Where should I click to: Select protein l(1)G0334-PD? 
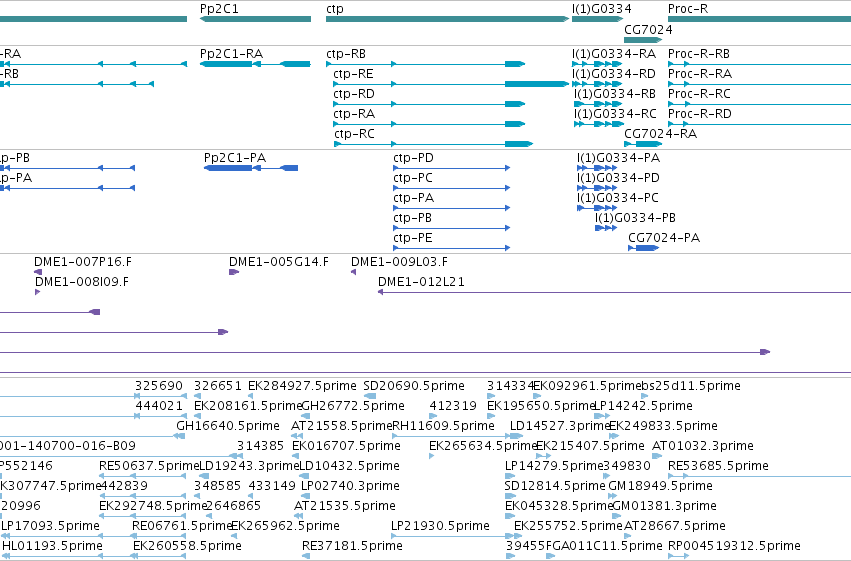[x=619, y=178]
